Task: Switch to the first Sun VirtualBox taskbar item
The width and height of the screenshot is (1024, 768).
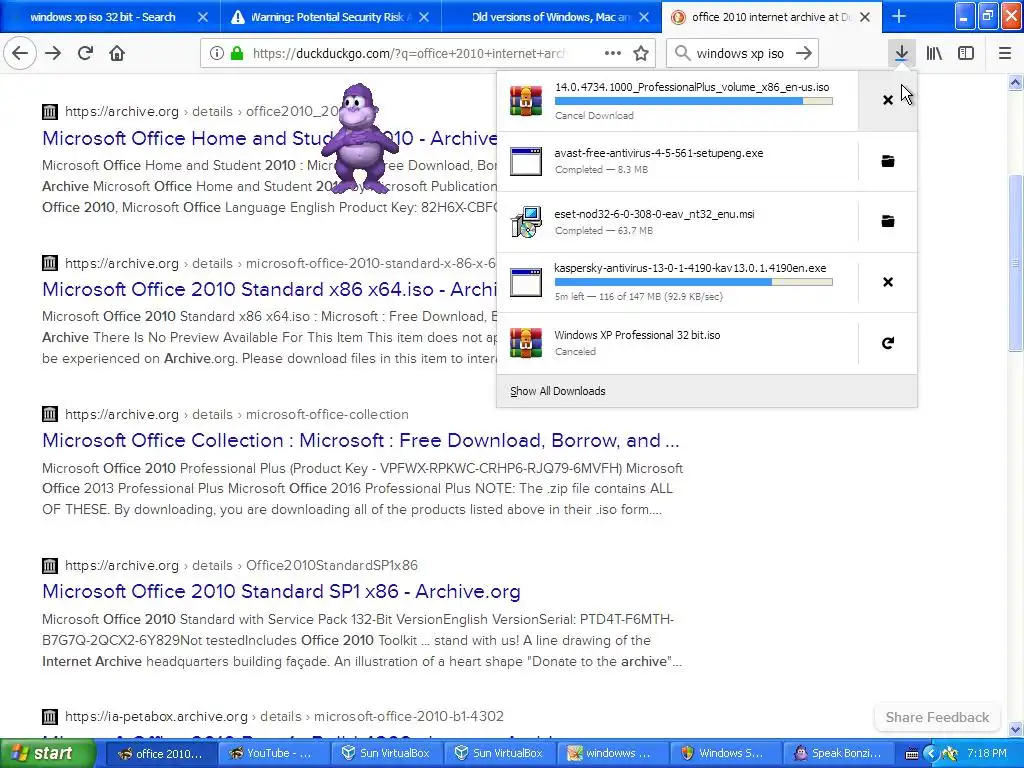Action: 386,753
